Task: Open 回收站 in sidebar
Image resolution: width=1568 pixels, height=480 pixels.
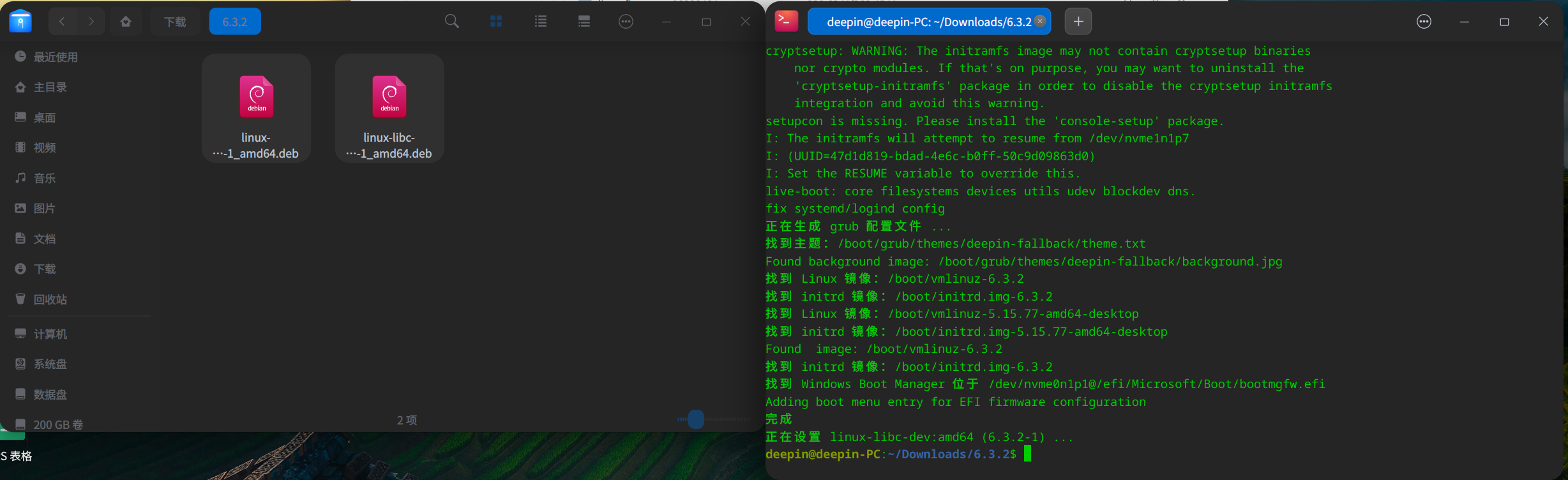Action: [79, 299]
